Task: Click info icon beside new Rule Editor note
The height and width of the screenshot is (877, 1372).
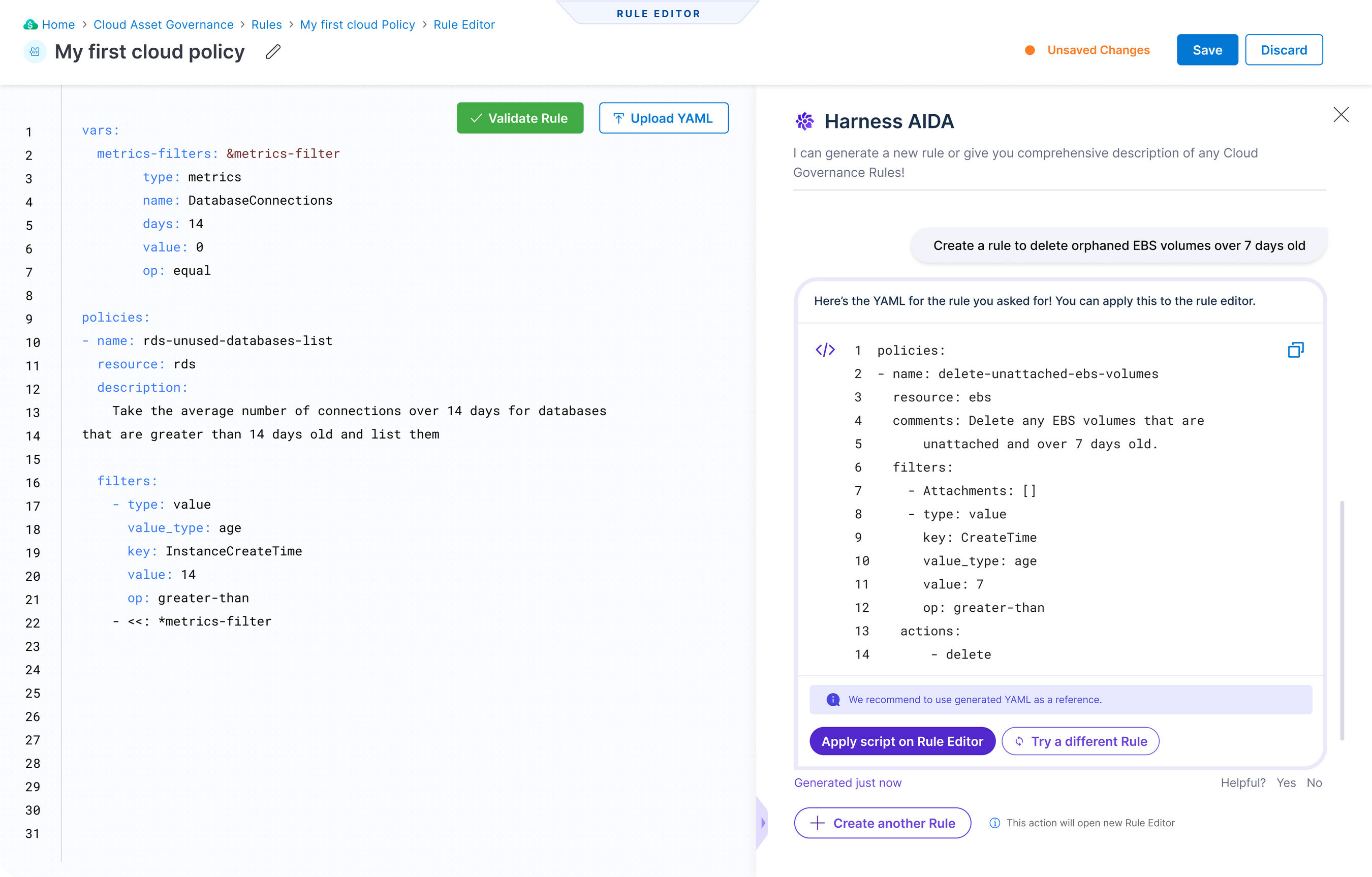Action: (x=994, y=823)
